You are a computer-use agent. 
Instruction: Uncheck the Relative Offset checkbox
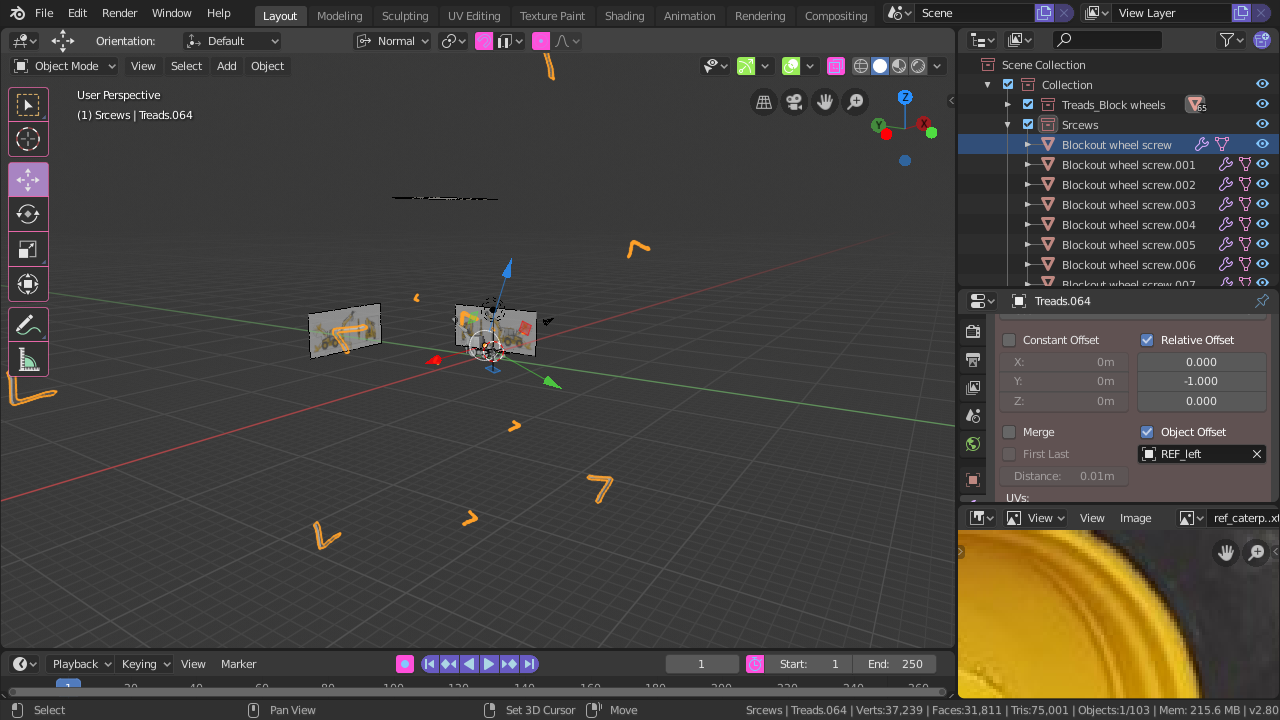[1147, 340]
